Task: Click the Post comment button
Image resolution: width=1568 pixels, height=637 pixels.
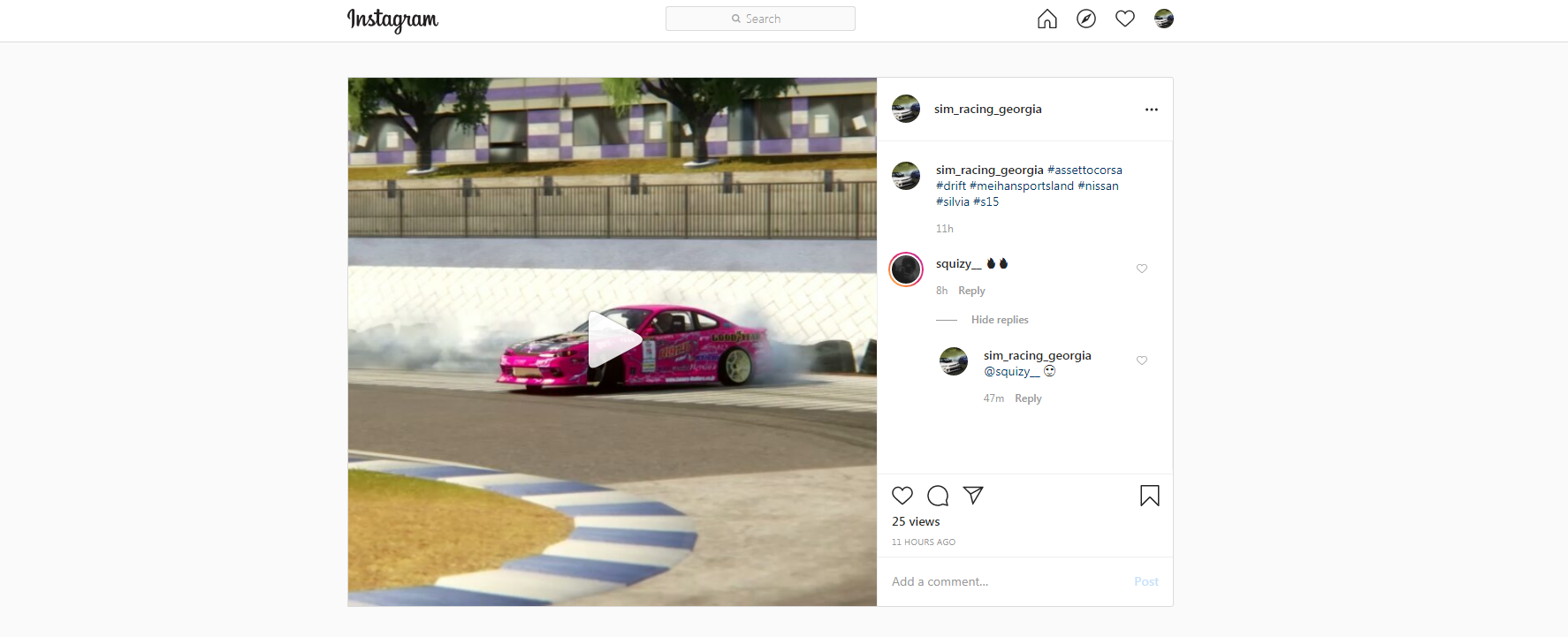Action: coord(1146,581)
